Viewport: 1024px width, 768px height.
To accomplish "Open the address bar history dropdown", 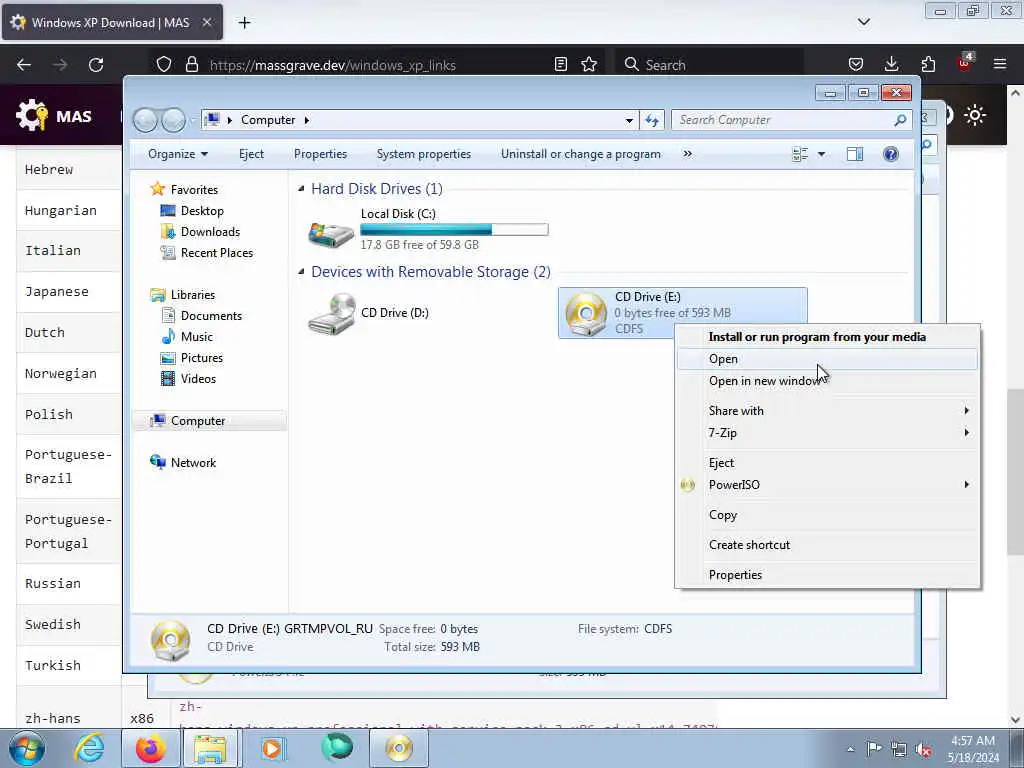I will coord(629,120).
